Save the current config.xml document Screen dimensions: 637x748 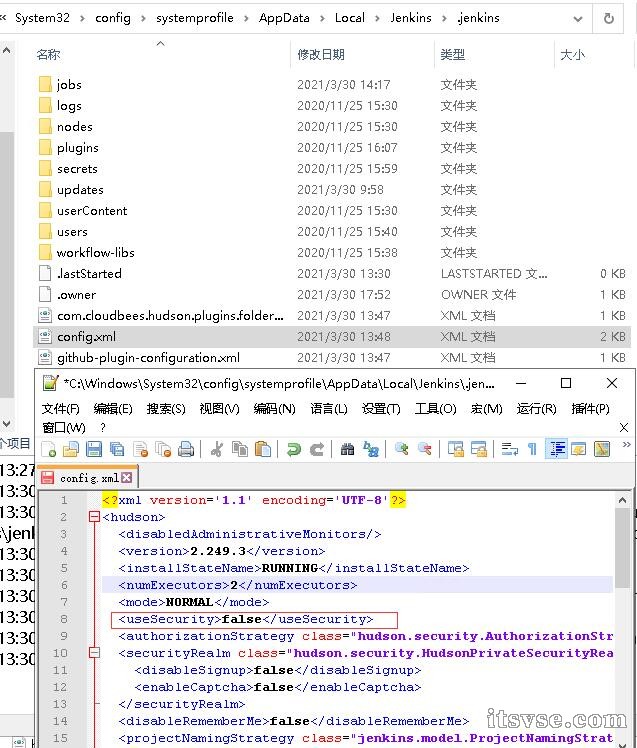coord(94,449)
